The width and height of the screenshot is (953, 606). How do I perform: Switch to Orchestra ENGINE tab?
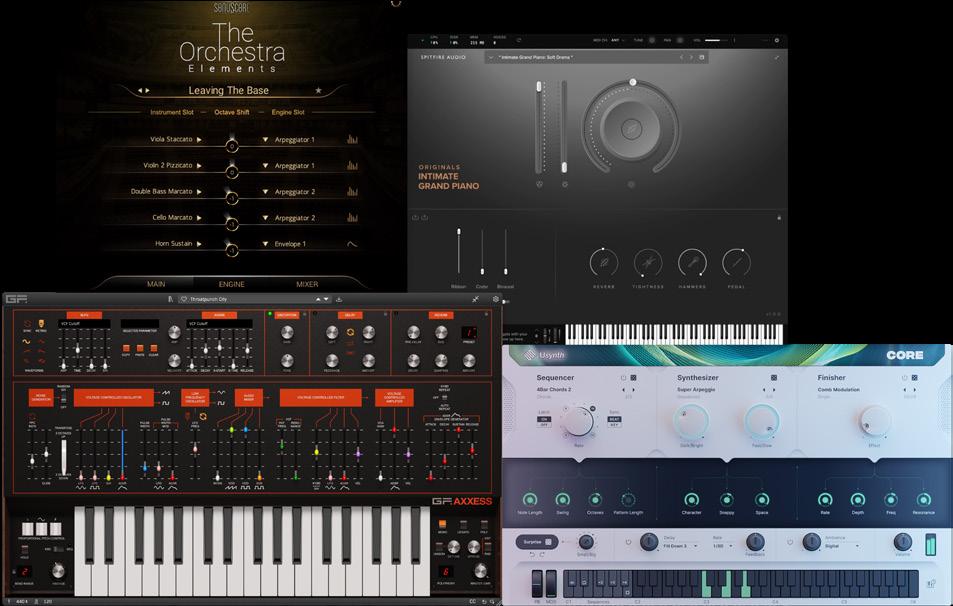click(232, 284)
